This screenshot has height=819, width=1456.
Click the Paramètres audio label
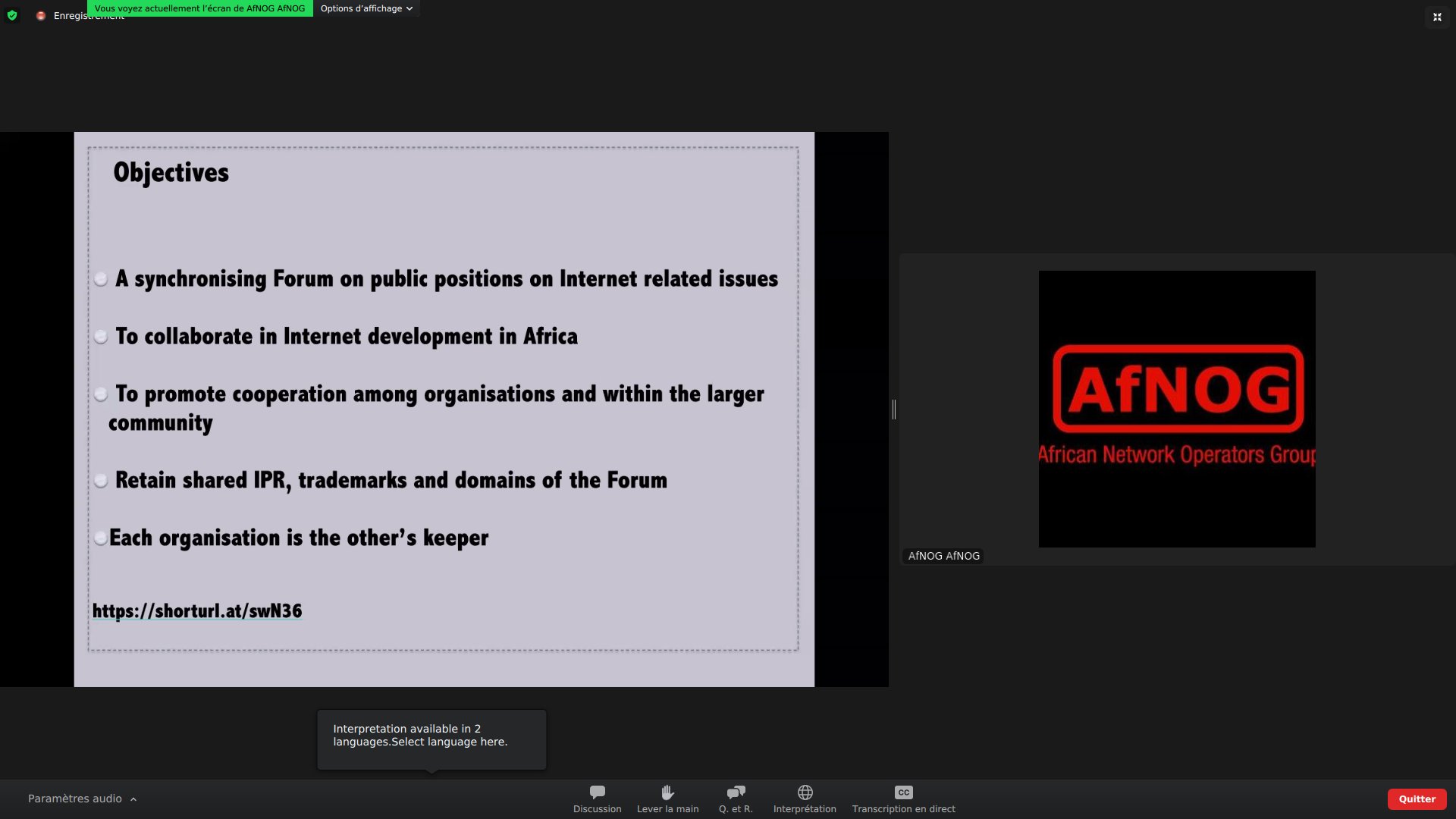pyautogui.click(x=74, y=799)
